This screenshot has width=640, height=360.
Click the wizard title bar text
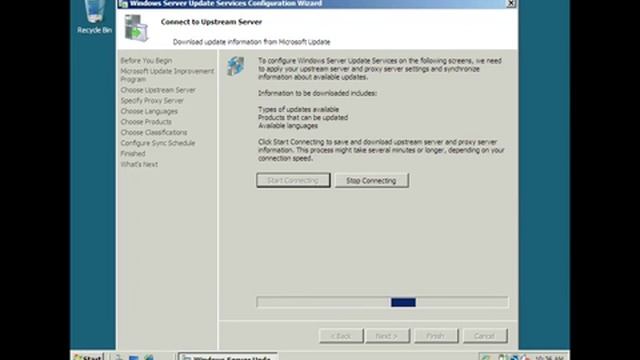[x=226, y=4]
